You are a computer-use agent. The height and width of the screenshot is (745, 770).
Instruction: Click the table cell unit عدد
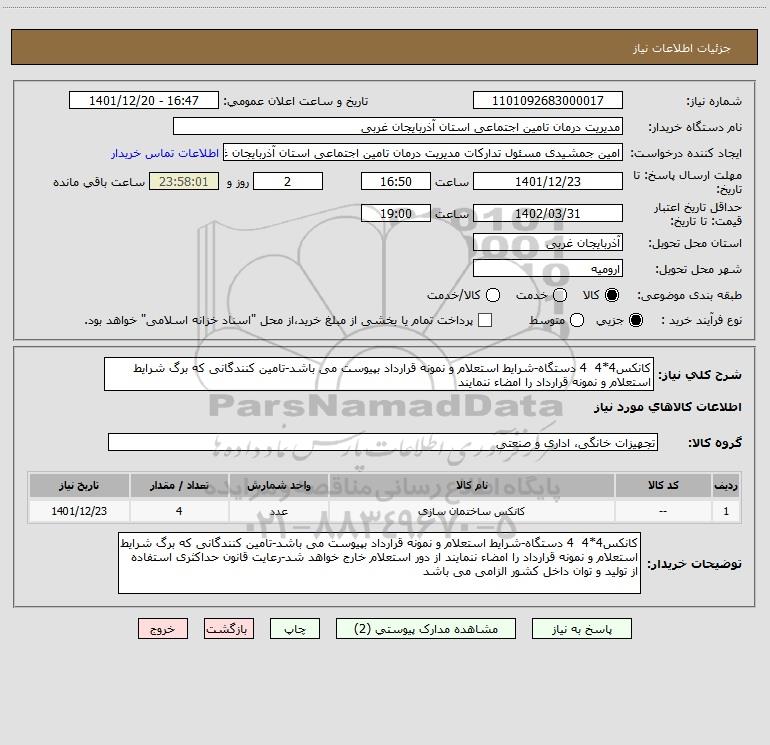(278, 511)
